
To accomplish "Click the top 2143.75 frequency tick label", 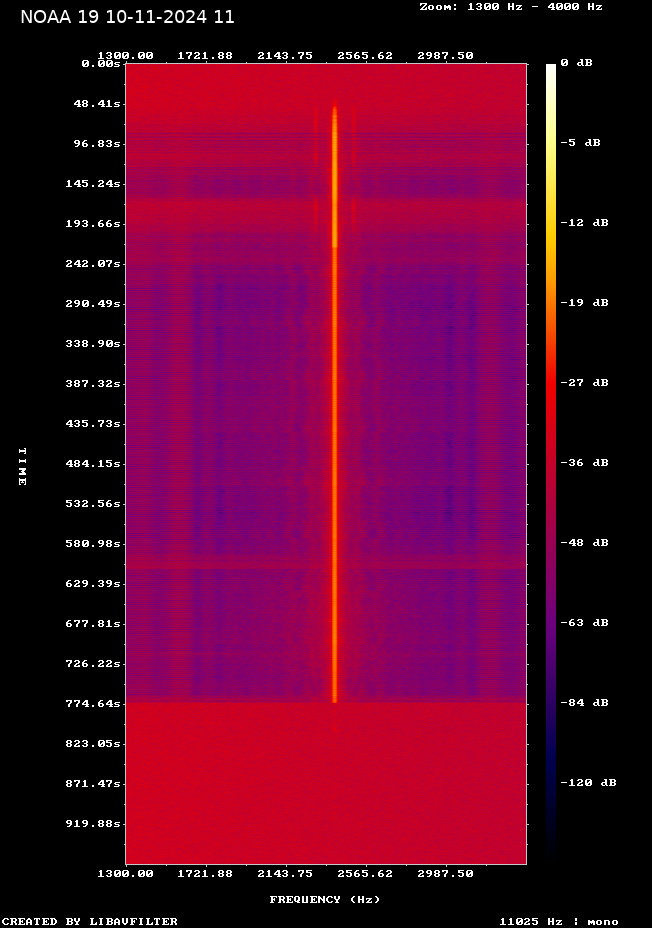I will click(x=286, y=56).
